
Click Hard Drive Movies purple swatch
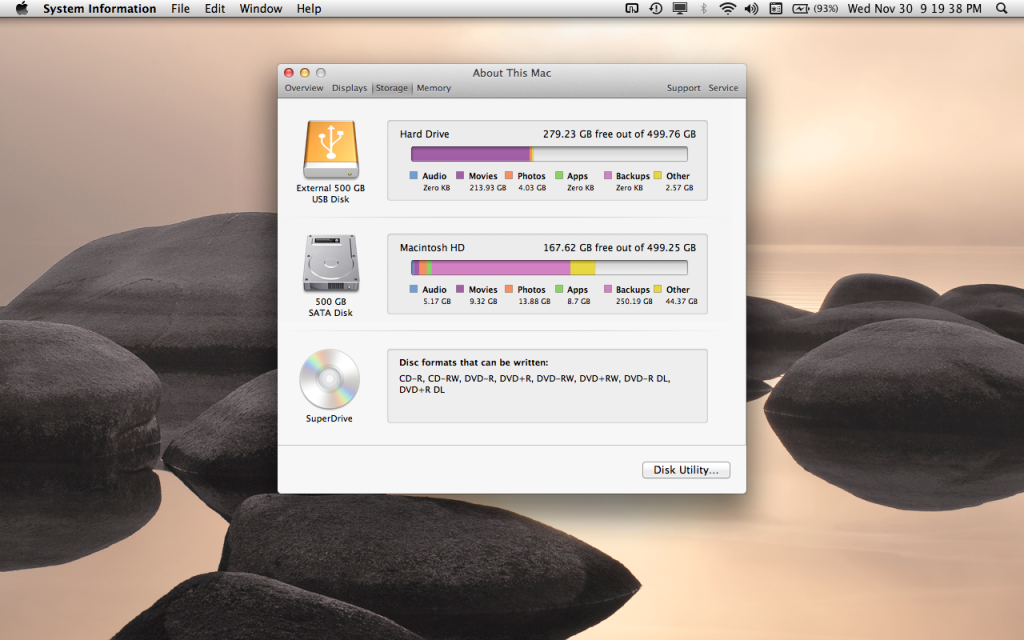tap(460, 175)
